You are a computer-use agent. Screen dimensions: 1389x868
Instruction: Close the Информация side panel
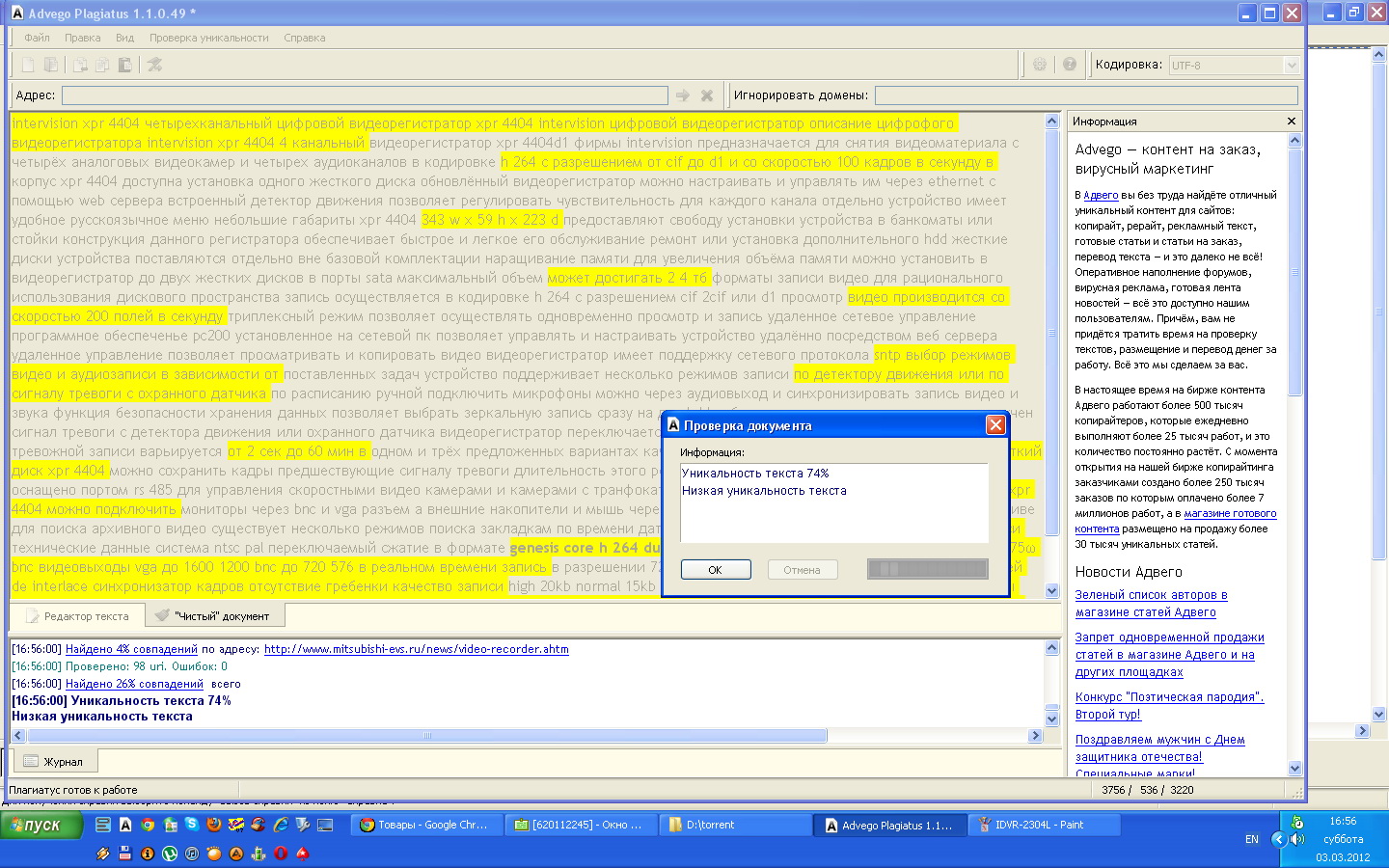tap(1292, 122)
